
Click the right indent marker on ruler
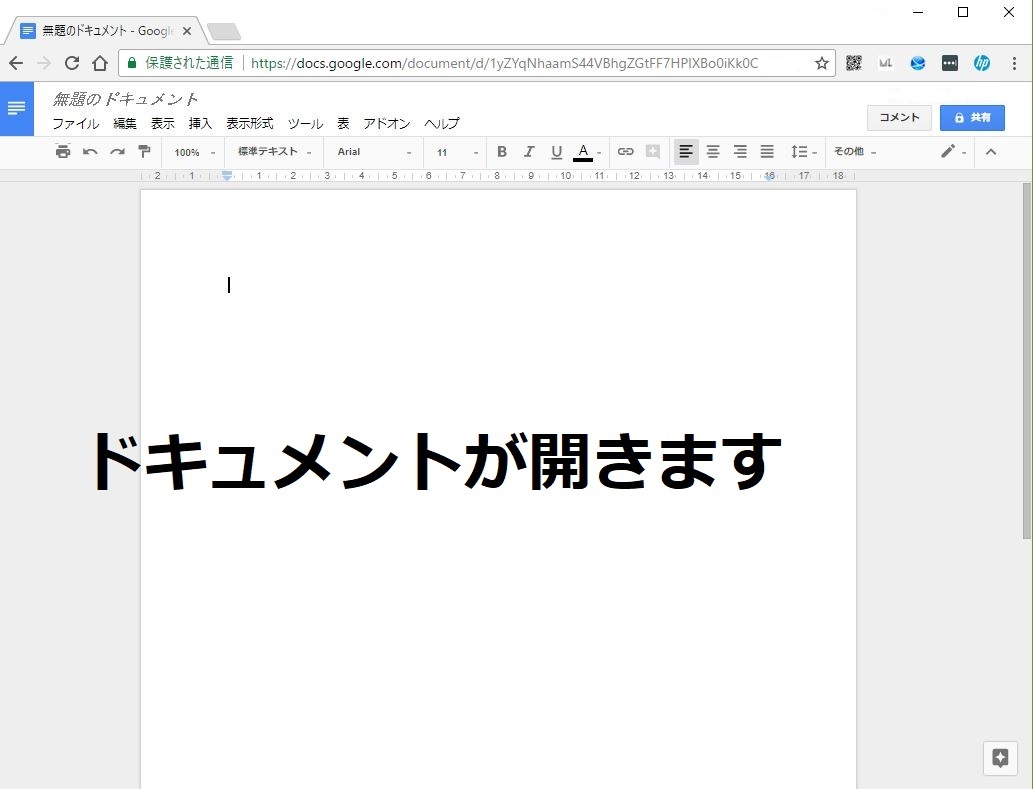pyautogui.click(x=769, y=176)
